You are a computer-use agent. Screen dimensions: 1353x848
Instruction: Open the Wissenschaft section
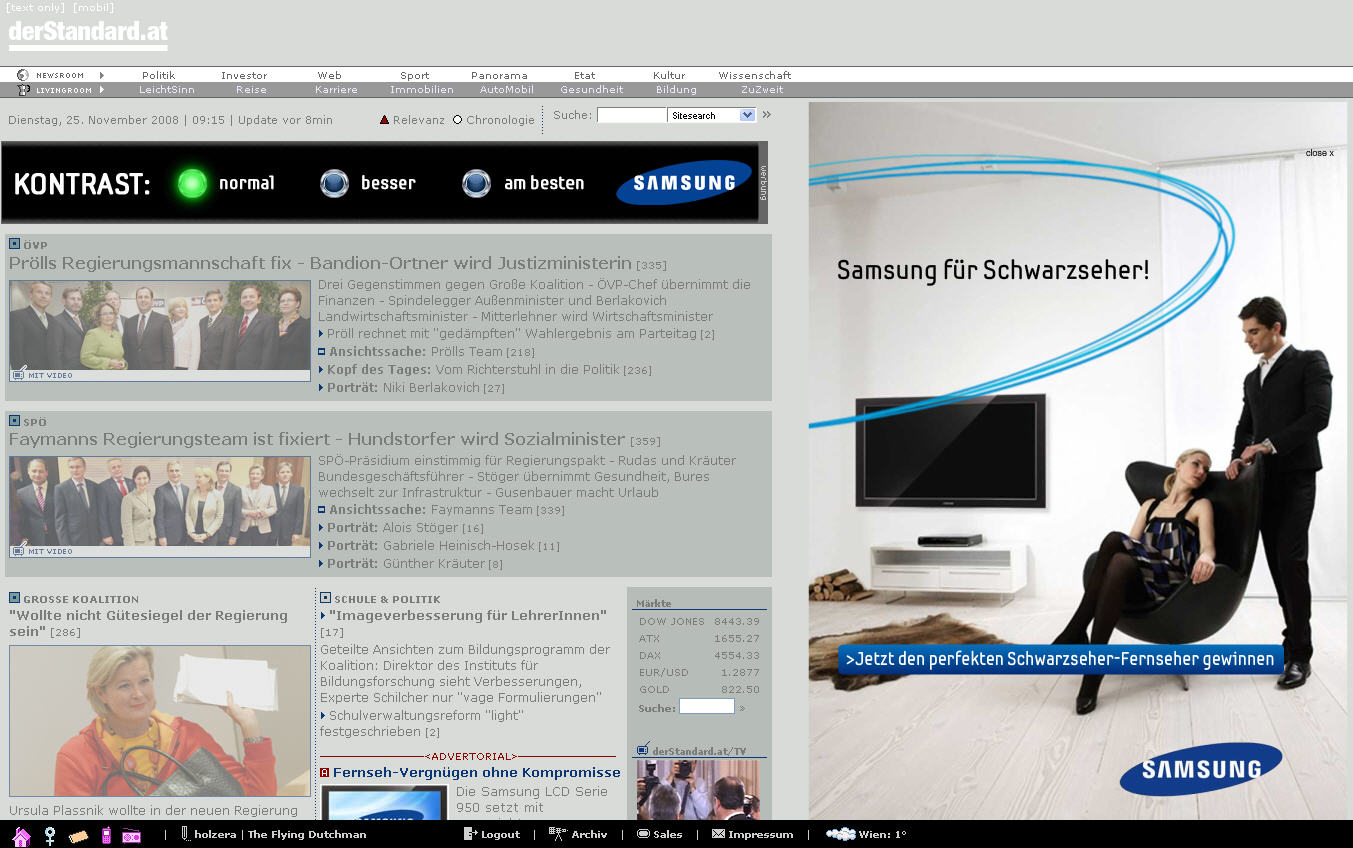click(x=755, y=75)
